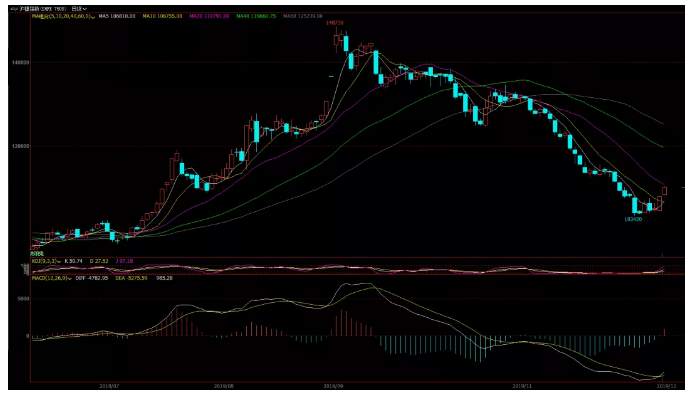This screenshot has width=699, height=403.
Task: Click the 2019/11 date axis label
Action: [522, 386]
